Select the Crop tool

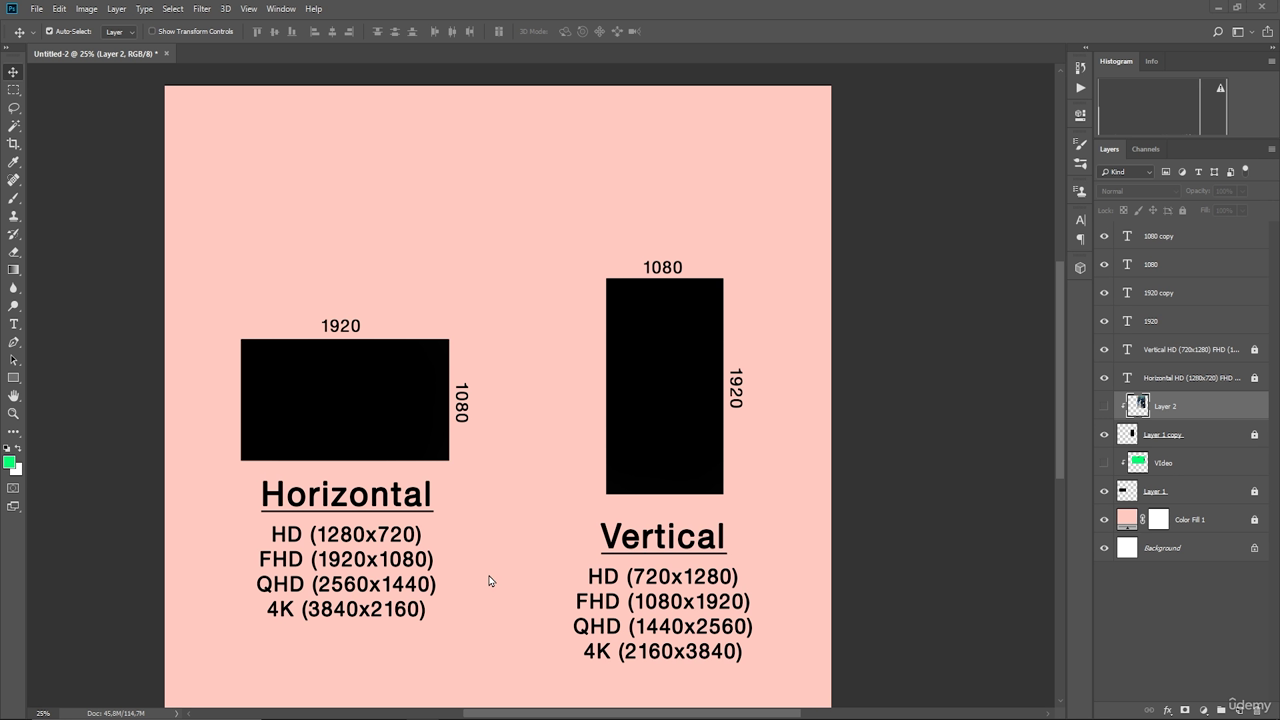pos(13,144)
